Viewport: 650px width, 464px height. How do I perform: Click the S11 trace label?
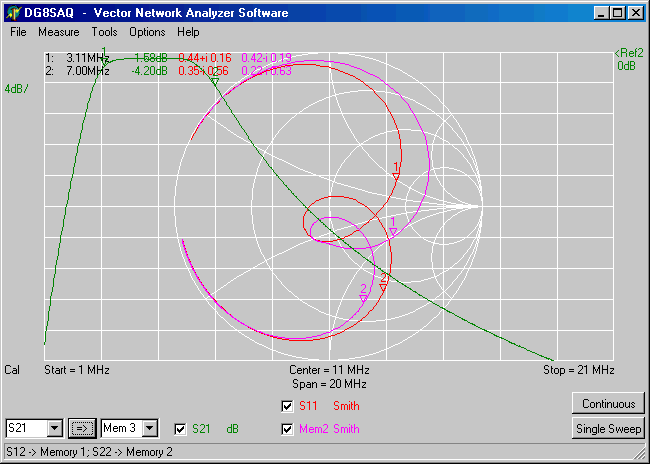pos(308,406)
